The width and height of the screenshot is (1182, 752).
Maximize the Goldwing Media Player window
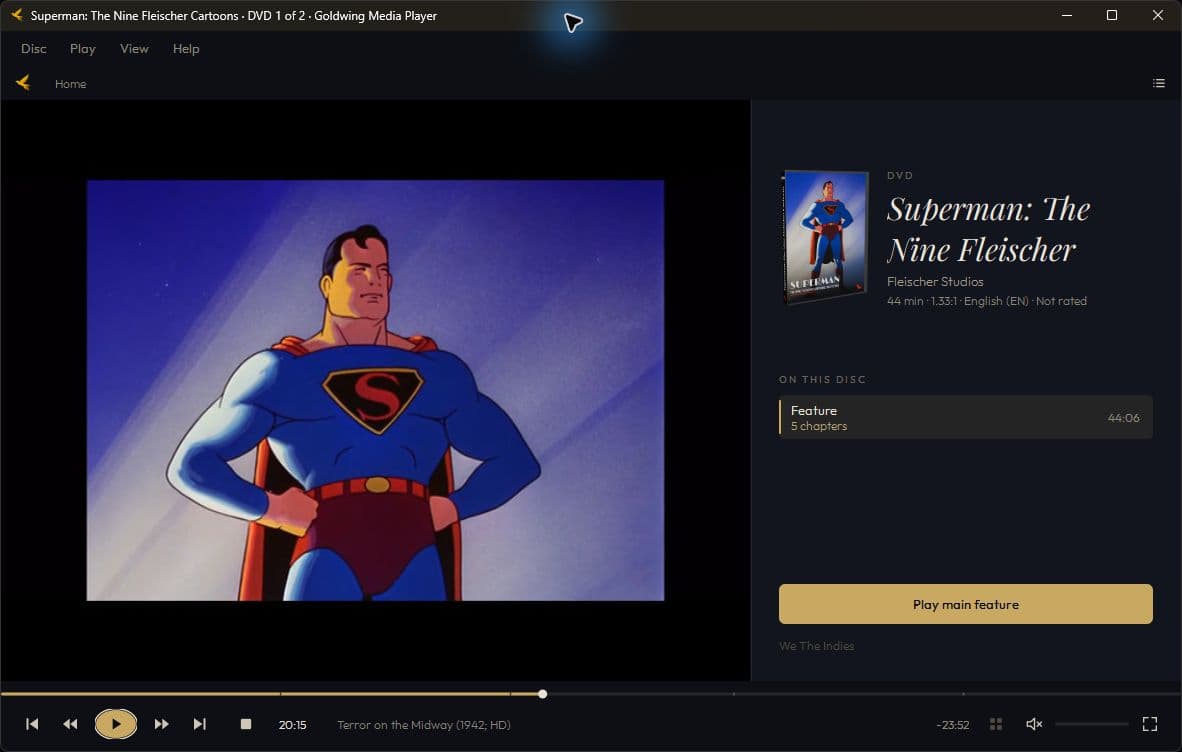point(1112,15)
